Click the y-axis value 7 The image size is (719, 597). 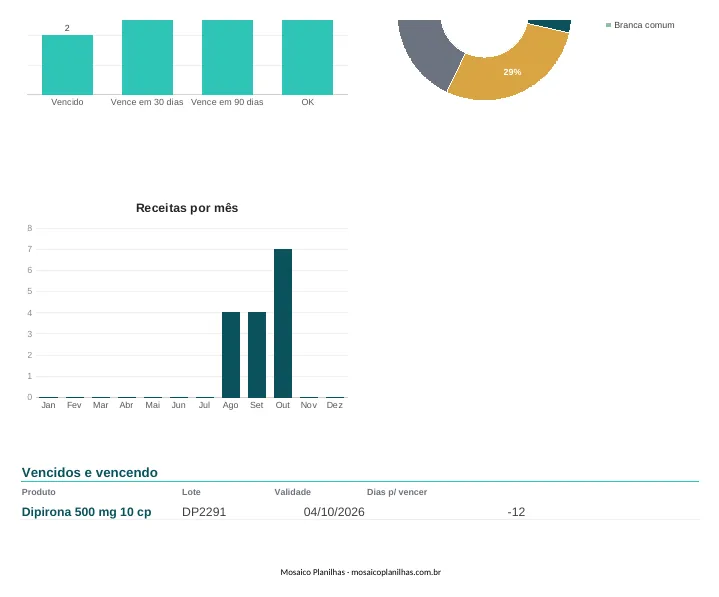coord(30,249)
